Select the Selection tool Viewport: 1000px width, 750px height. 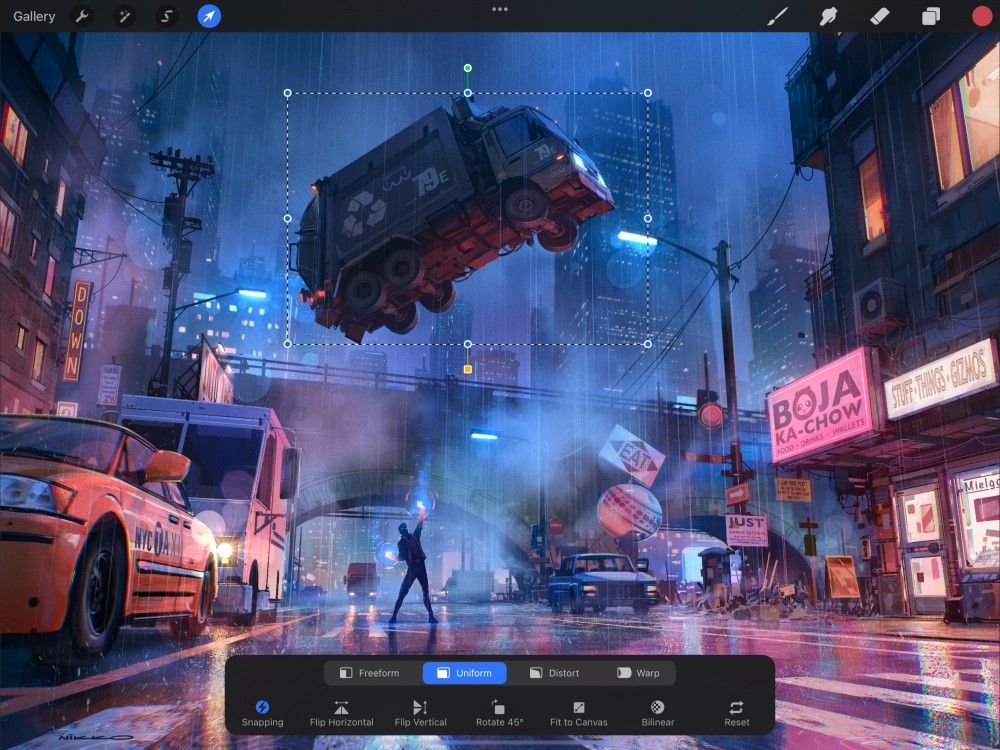(x=167, y=16)
